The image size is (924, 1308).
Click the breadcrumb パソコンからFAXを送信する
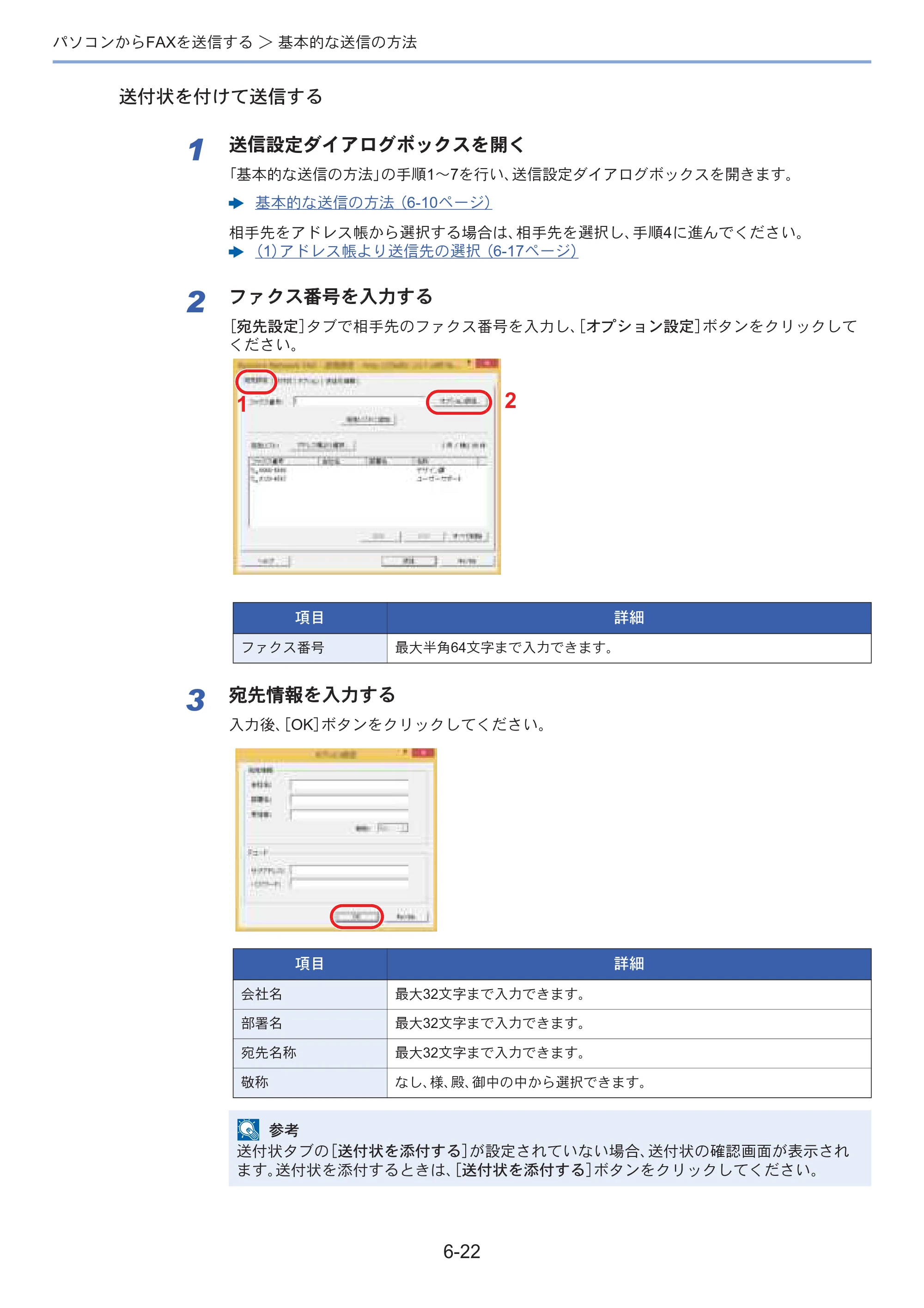(x=152, y=42)
